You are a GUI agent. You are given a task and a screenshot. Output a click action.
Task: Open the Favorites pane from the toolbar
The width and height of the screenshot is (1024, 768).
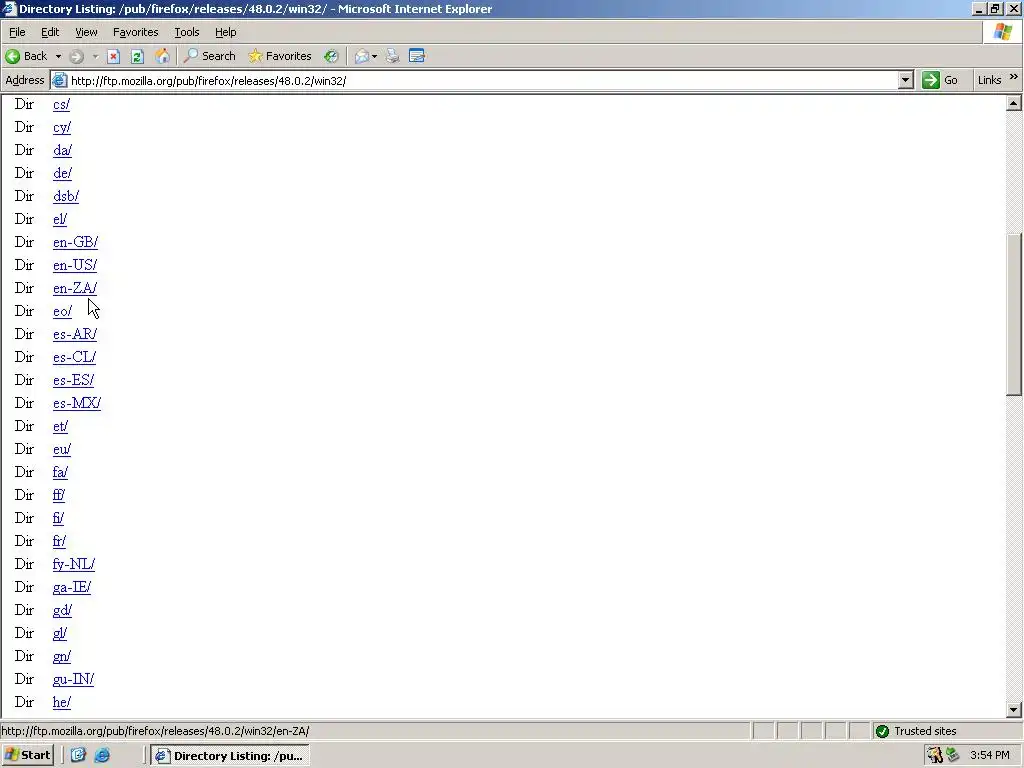coord(280,56)
